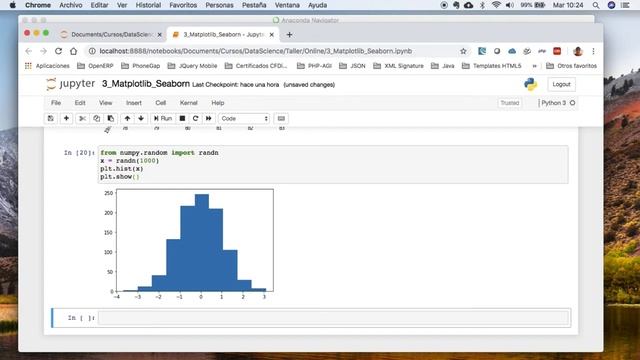Go back in Chrome

(29, 51)
